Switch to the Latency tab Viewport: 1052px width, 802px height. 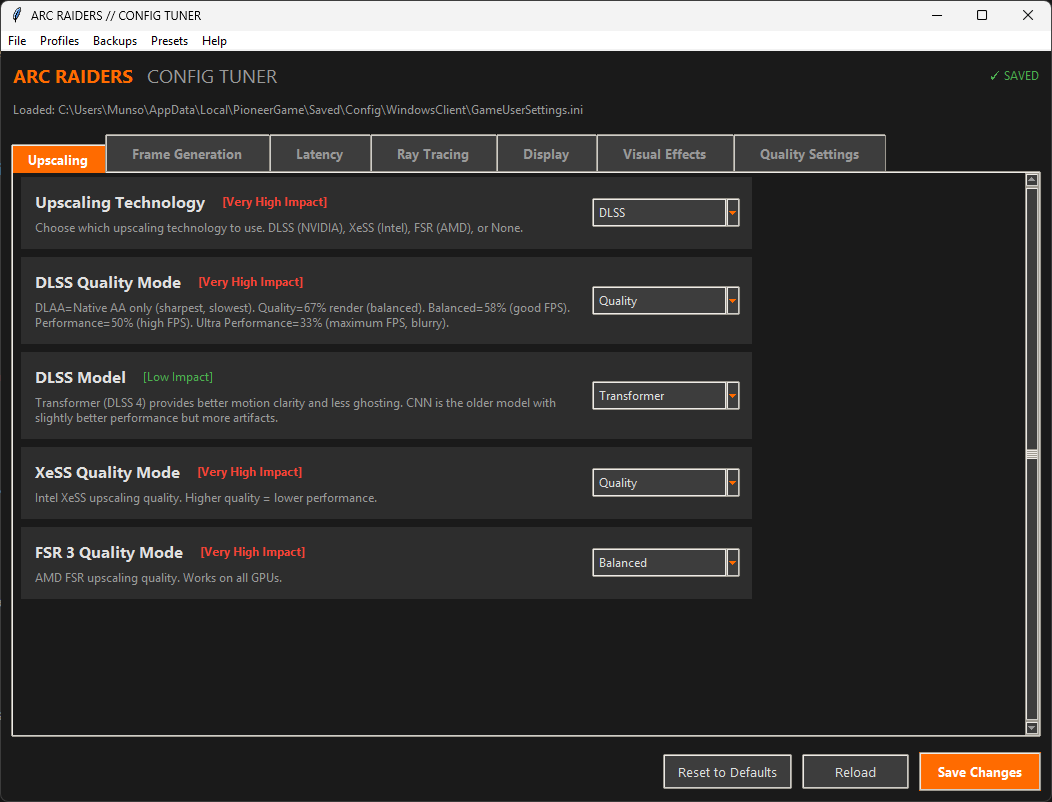320,153
